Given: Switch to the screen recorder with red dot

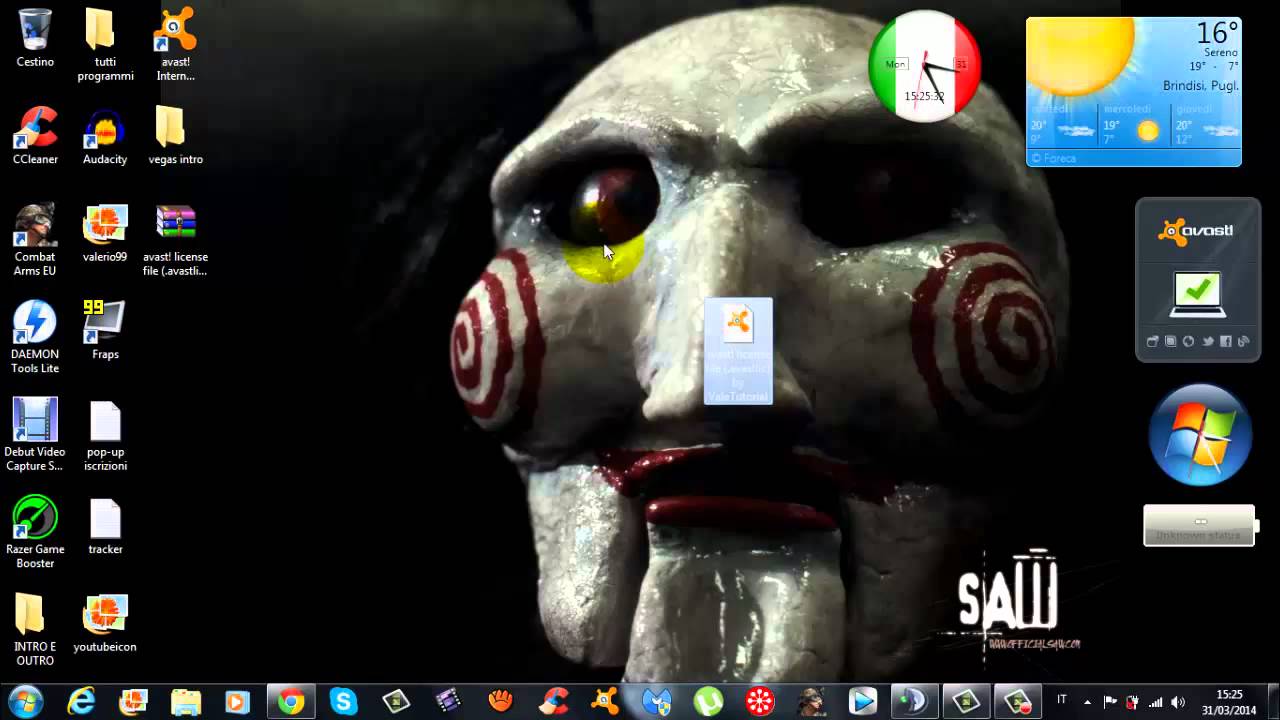Looking at the screenshot, I should (1018, 702).
